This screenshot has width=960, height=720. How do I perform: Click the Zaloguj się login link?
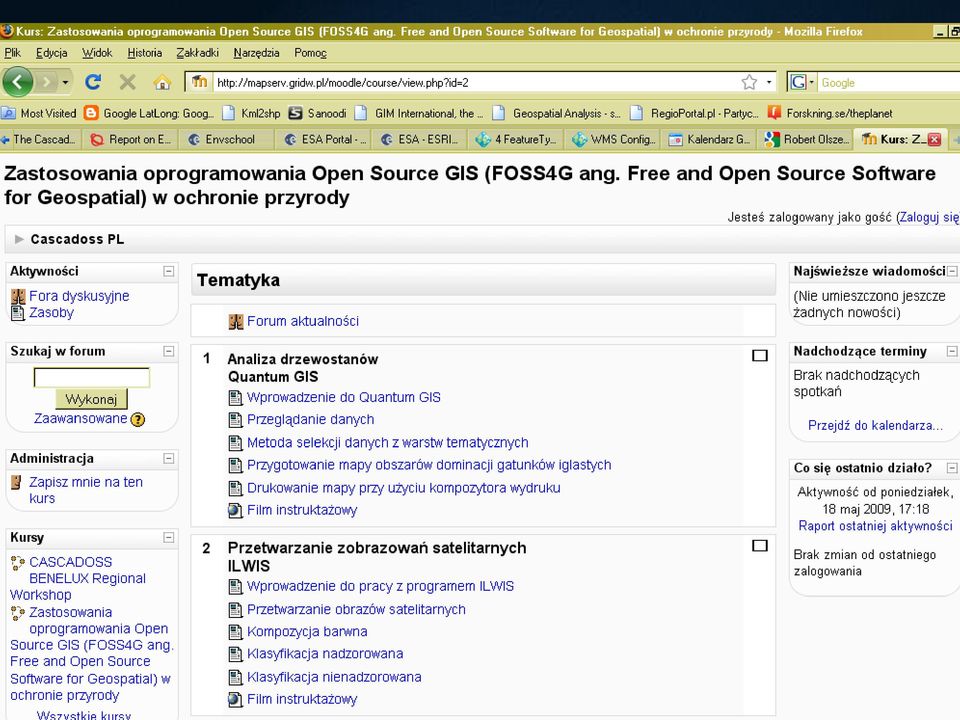(929, 217)
